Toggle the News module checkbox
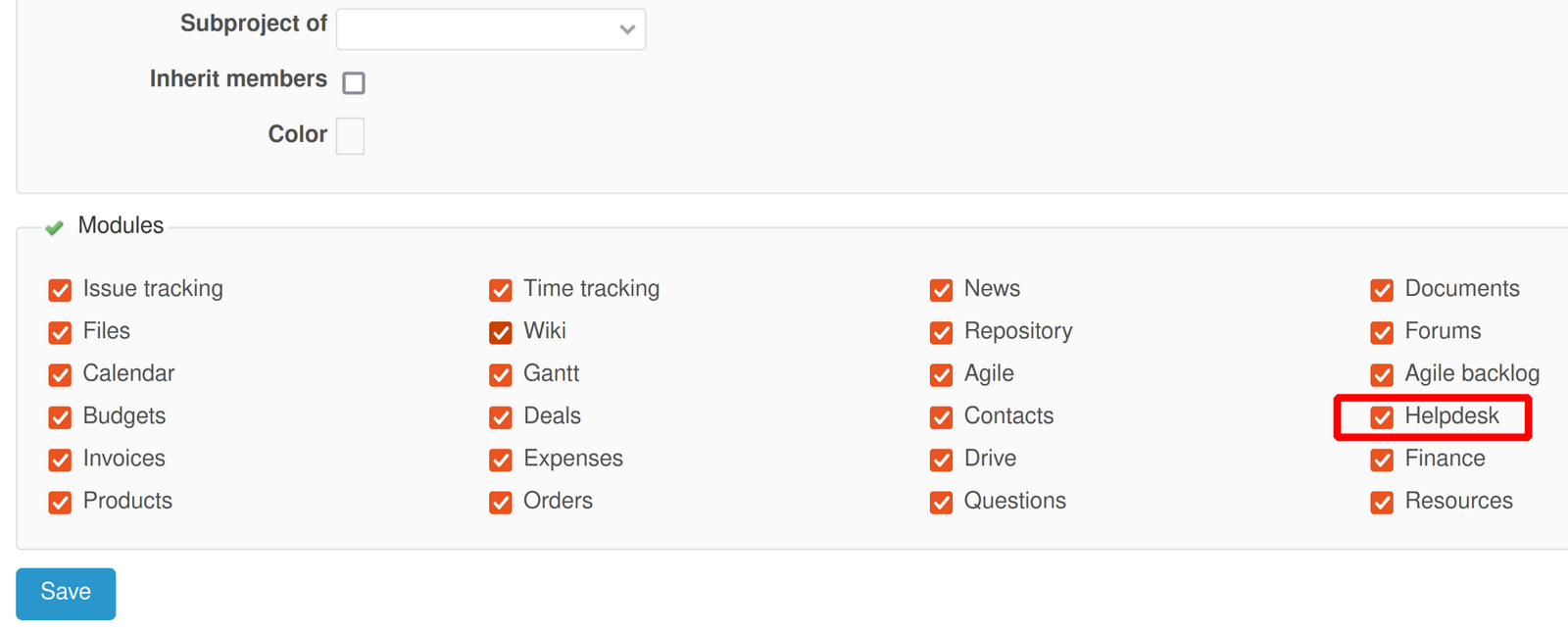The width and height of the screenshot is (1568, 630). pos(941,290)
